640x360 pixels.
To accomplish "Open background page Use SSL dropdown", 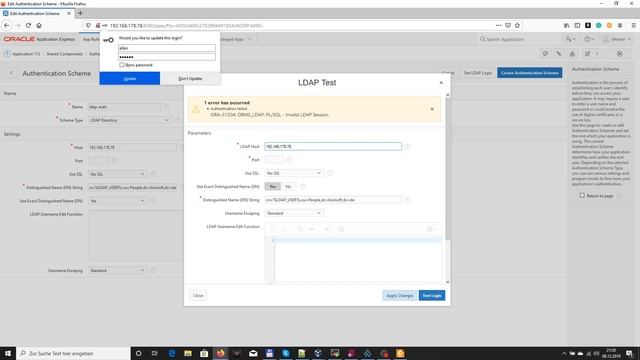I will click(118, 174).
